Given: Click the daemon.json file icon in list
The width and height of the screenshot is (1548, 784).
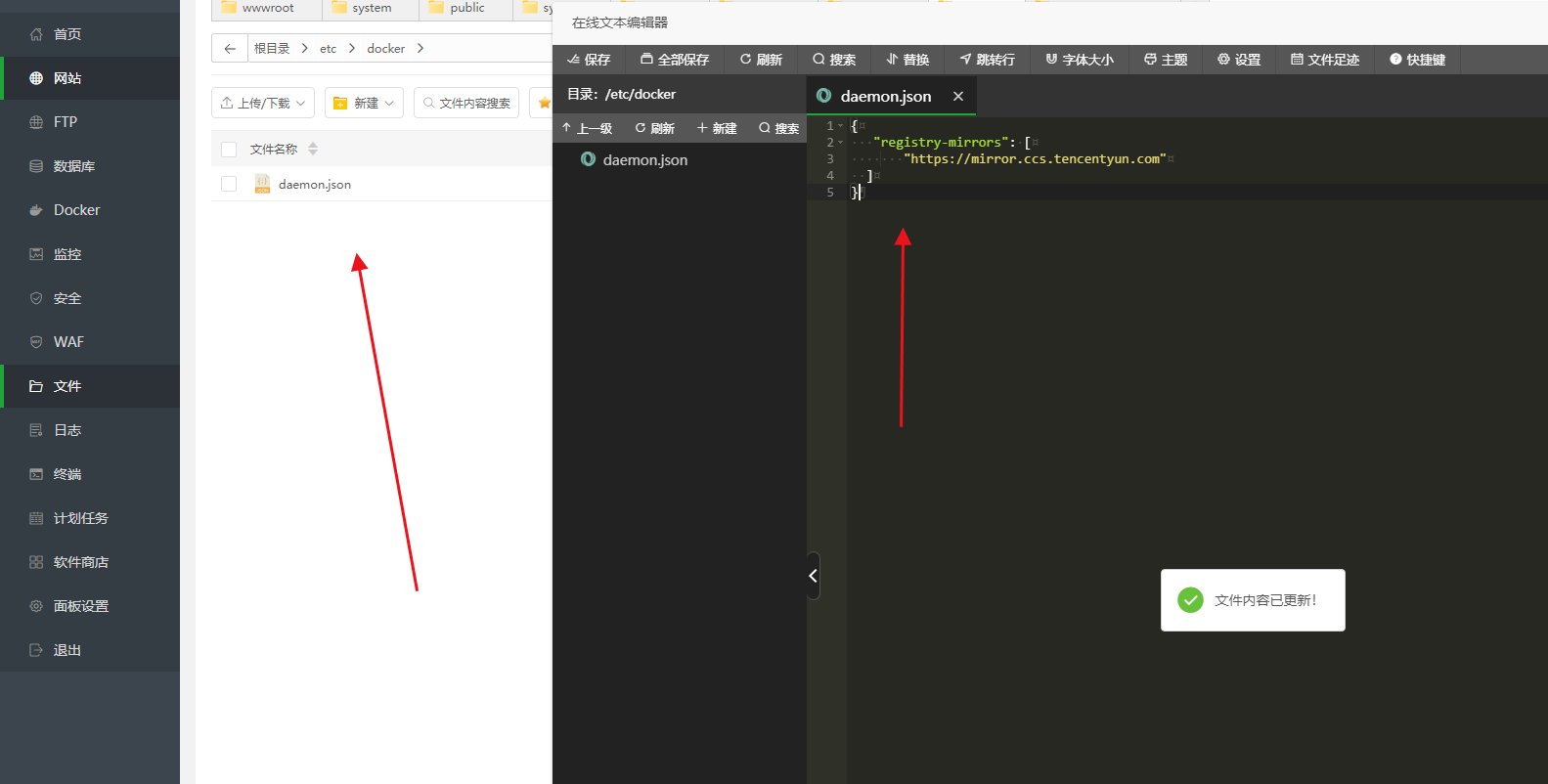Looking at the screenshot, I should click(262, 184).
